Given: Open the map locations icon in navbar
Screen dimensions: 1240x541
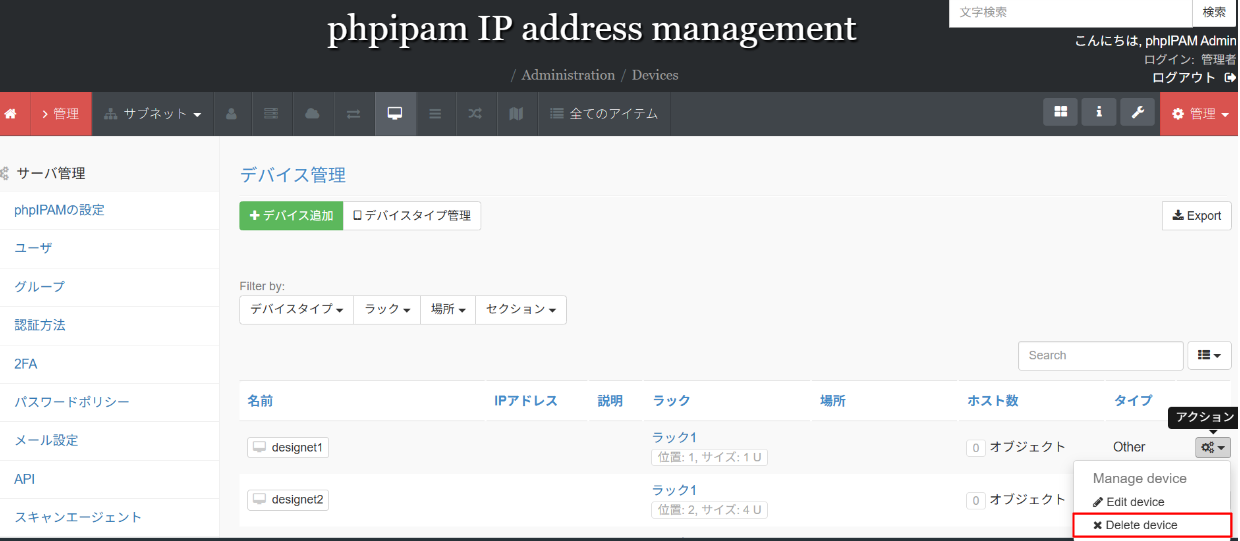Looking at the screenshot, I should pos(516,114).
